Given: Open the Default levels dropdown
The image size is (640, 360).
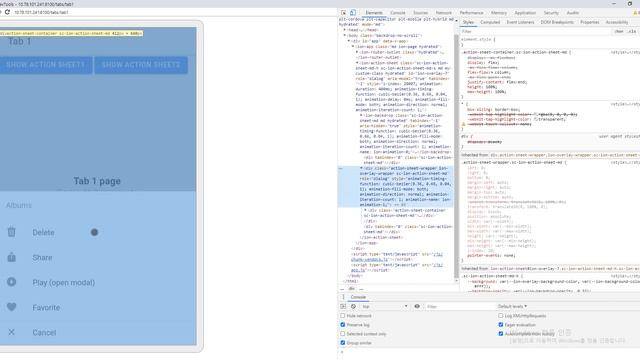Looking at the screenshot, I should click(512, 306).
